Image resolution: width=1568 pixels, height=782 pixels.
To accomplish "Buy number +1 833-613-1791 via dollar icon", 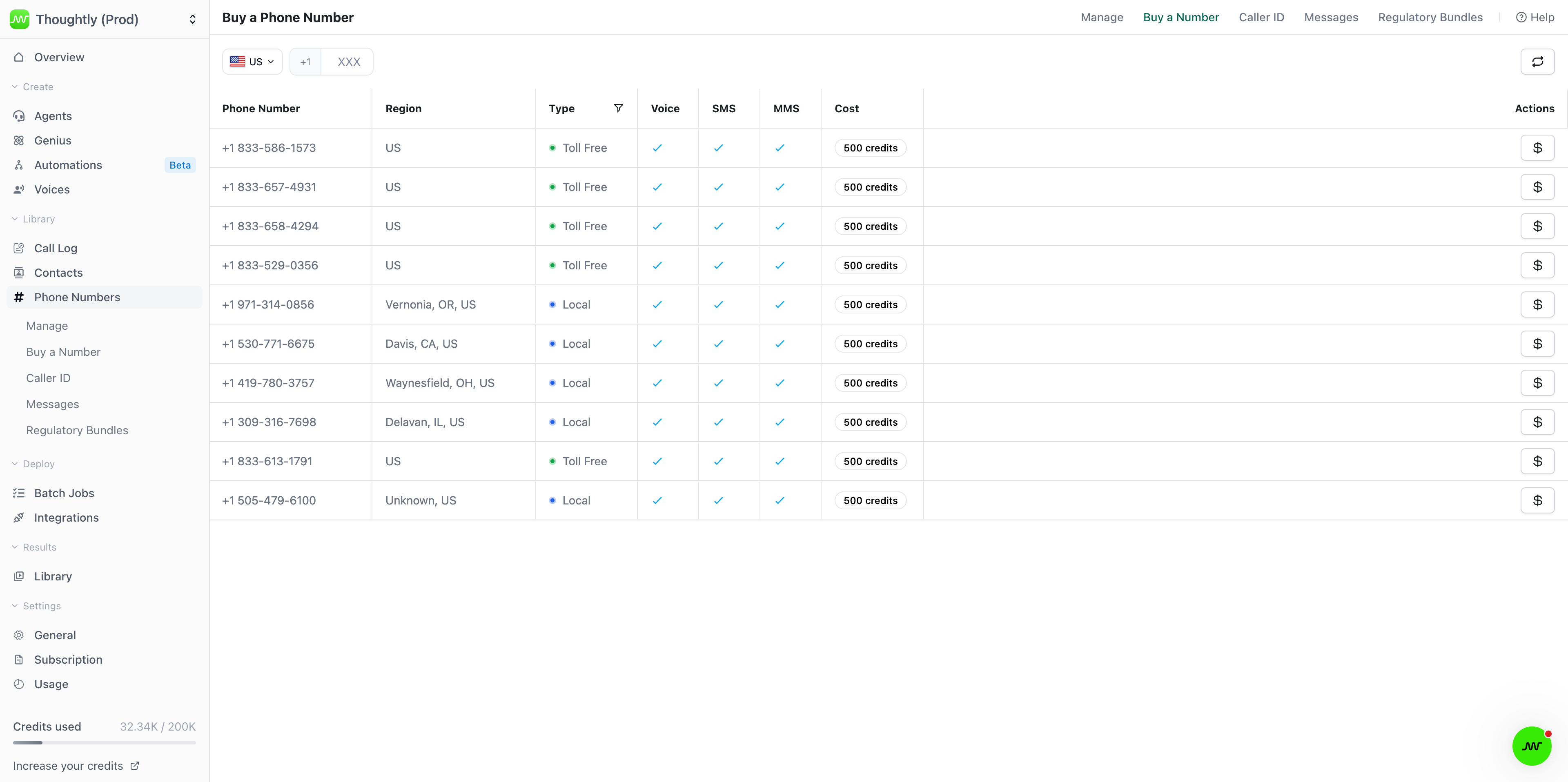I will tap(1537, 461).
